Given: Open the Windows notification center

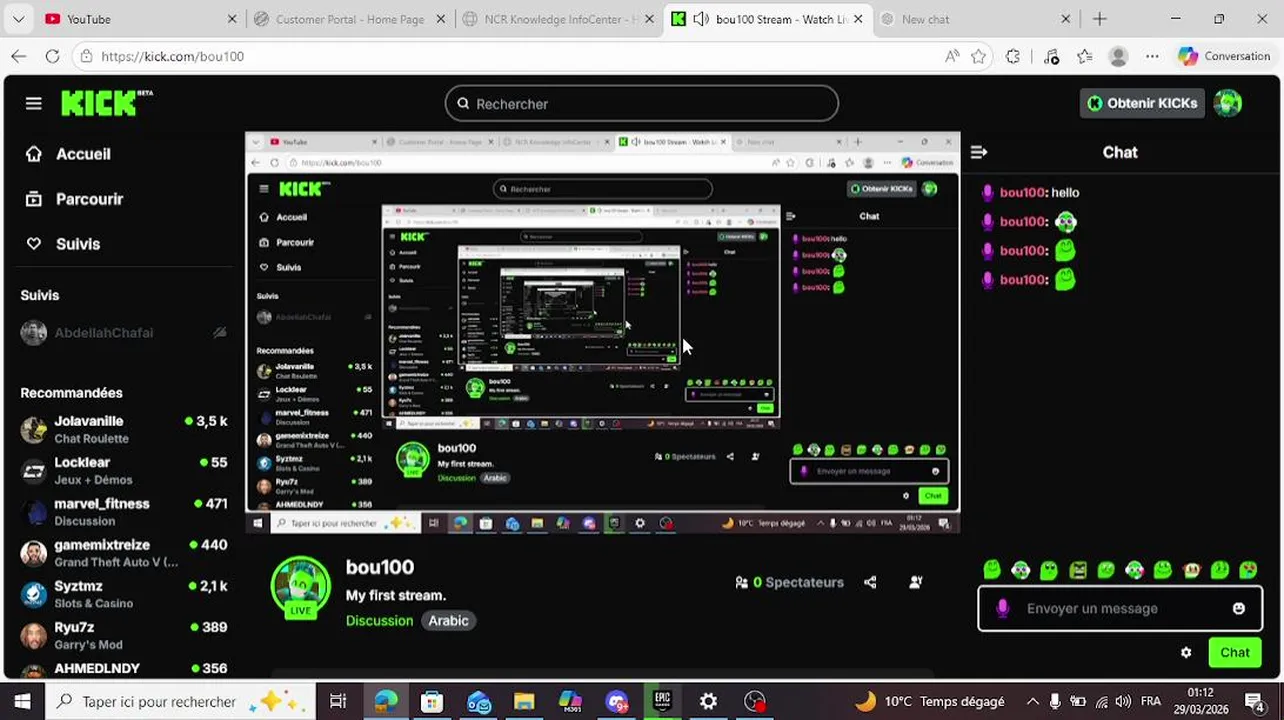Looking at the screenshot, I should tap(1254, 701).
